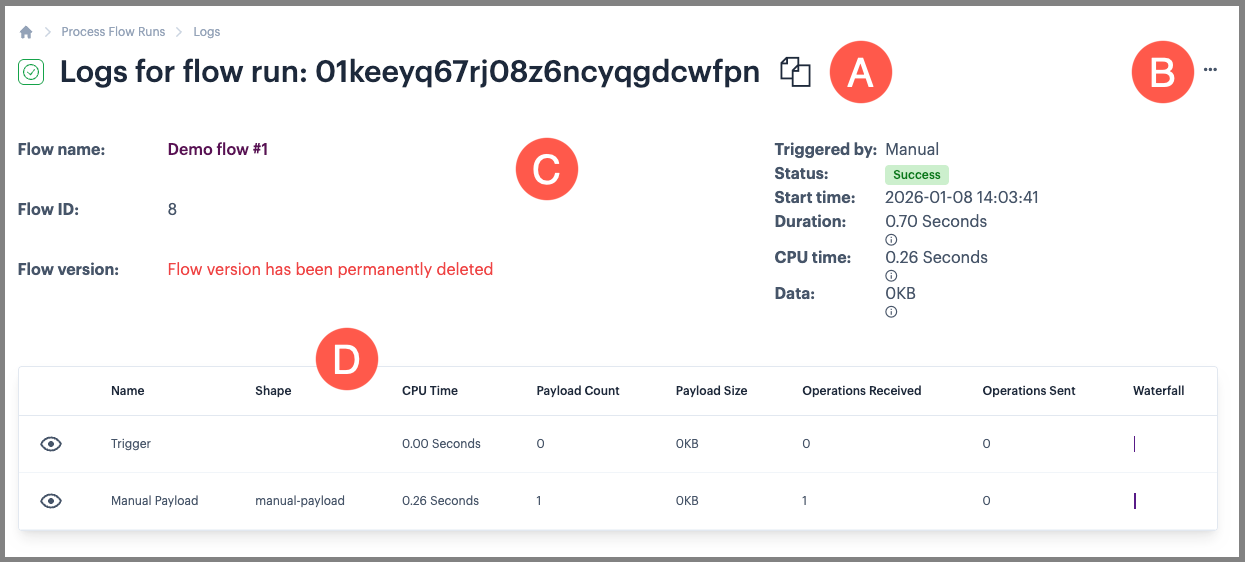This screenshot has width=1245, height=562.
Task: Click the info icon under Data
Action: pyautogui.click(x=891, y=312)
